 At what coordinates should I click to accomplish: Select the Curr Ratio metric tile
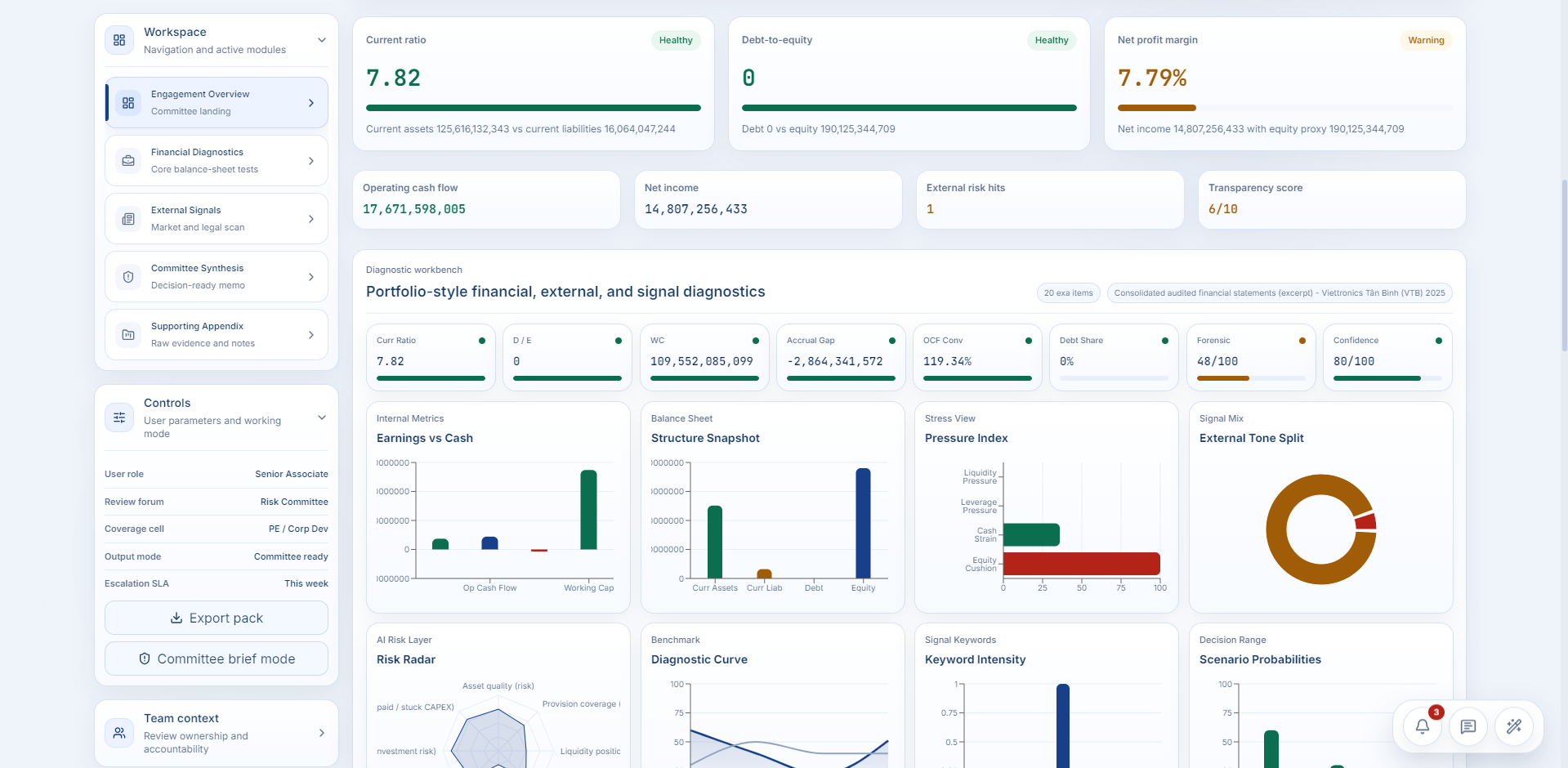click(431, 357)
